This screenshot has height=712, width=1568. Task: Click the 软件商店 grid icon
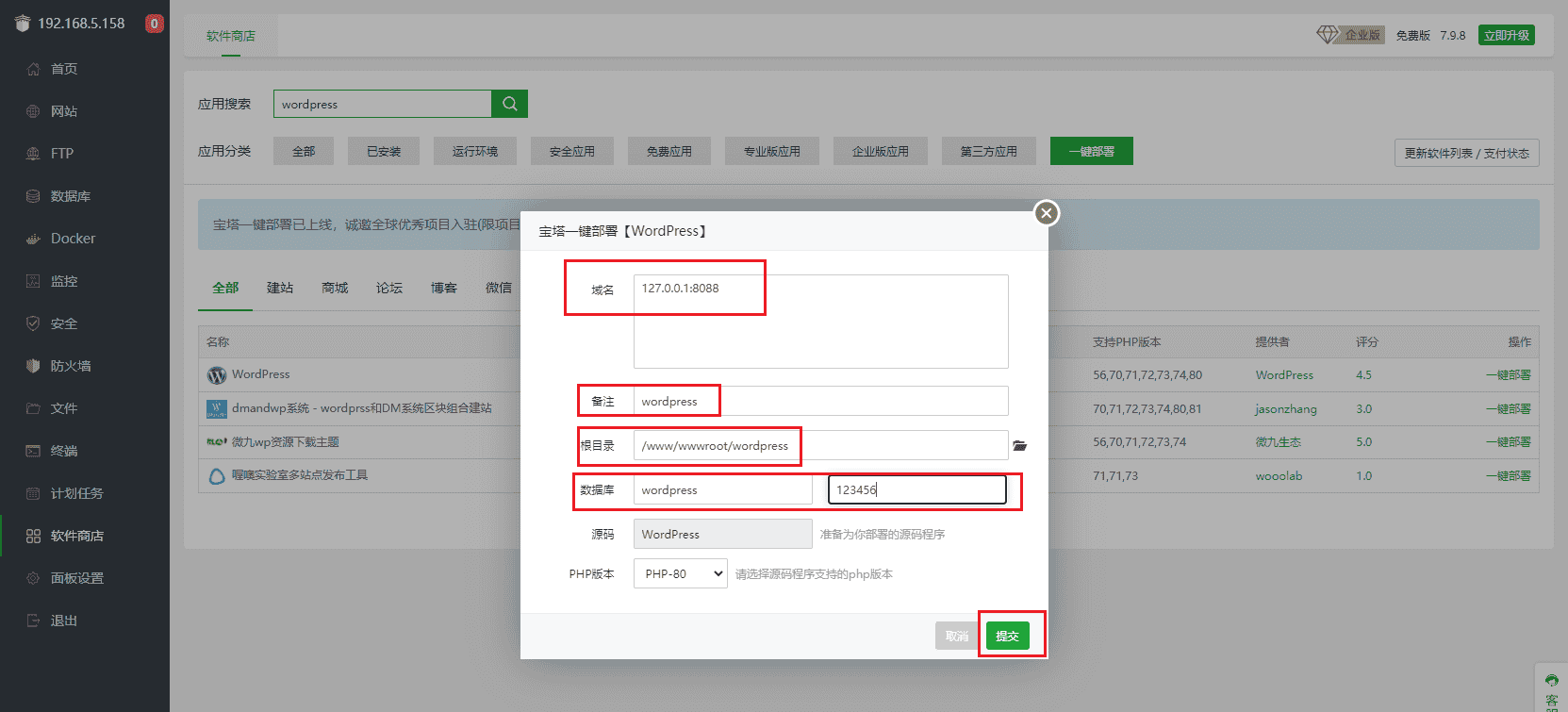click(x=33, y=536)
